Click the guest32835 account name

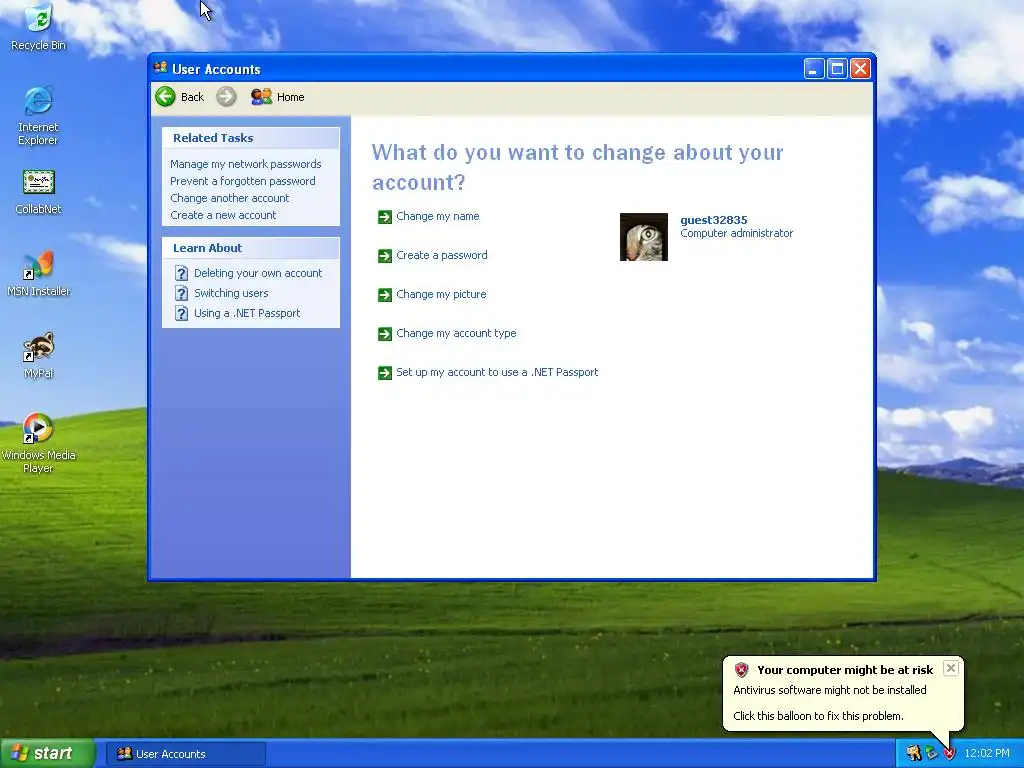[x=713, y=220]
